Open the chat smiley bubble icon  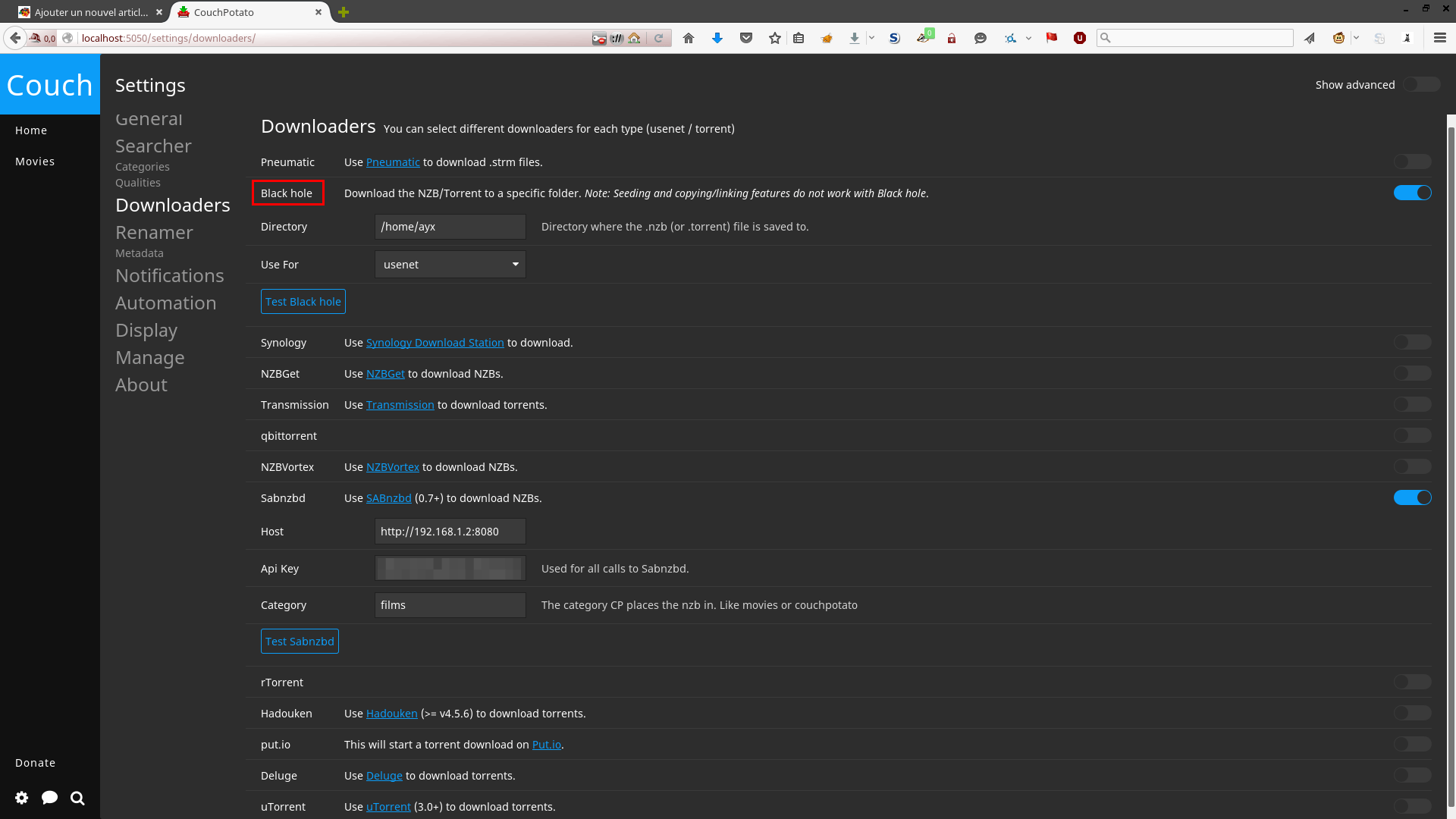coord(981,38)
